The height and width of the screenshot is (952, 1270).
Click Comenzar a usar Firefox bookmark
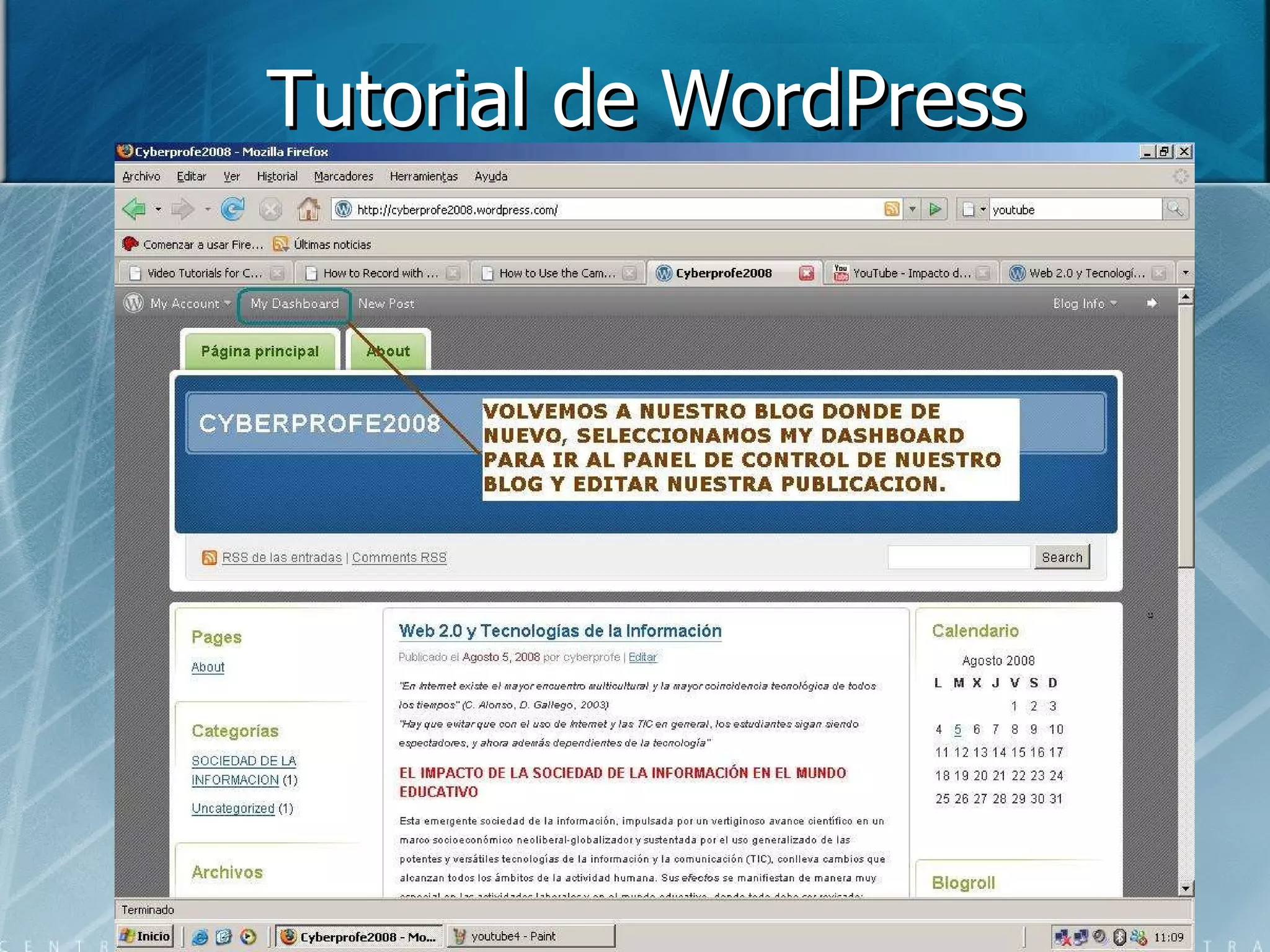pos(193,245)
